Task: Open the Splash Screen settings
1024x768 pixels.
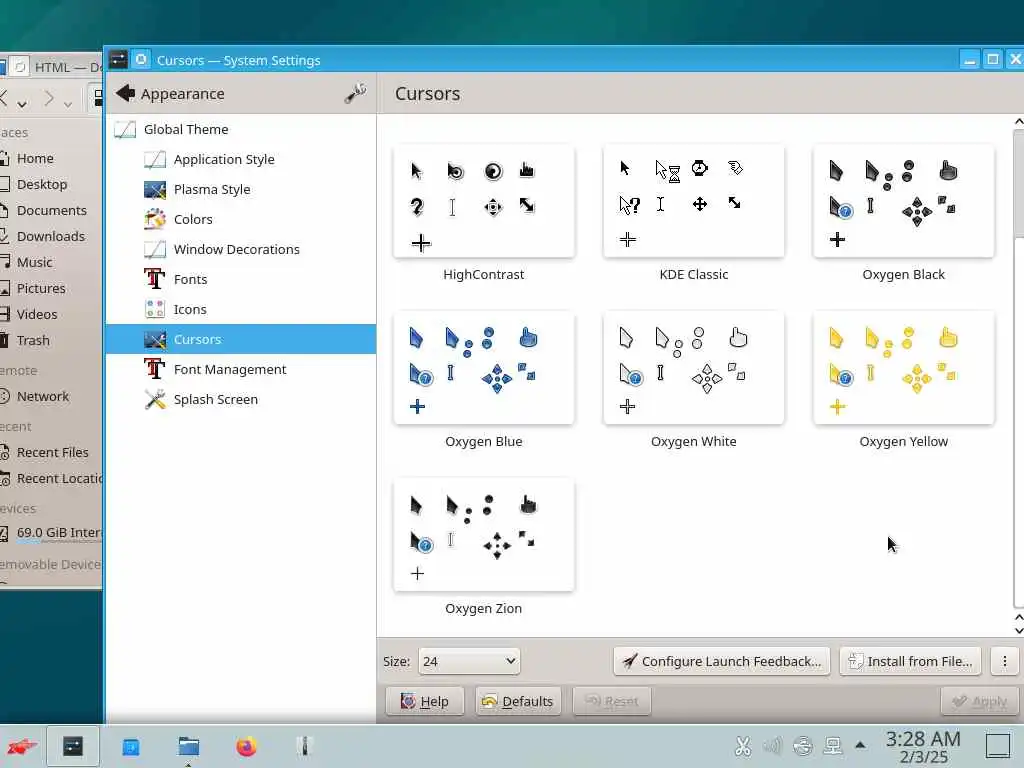Action: pos(240,400)
